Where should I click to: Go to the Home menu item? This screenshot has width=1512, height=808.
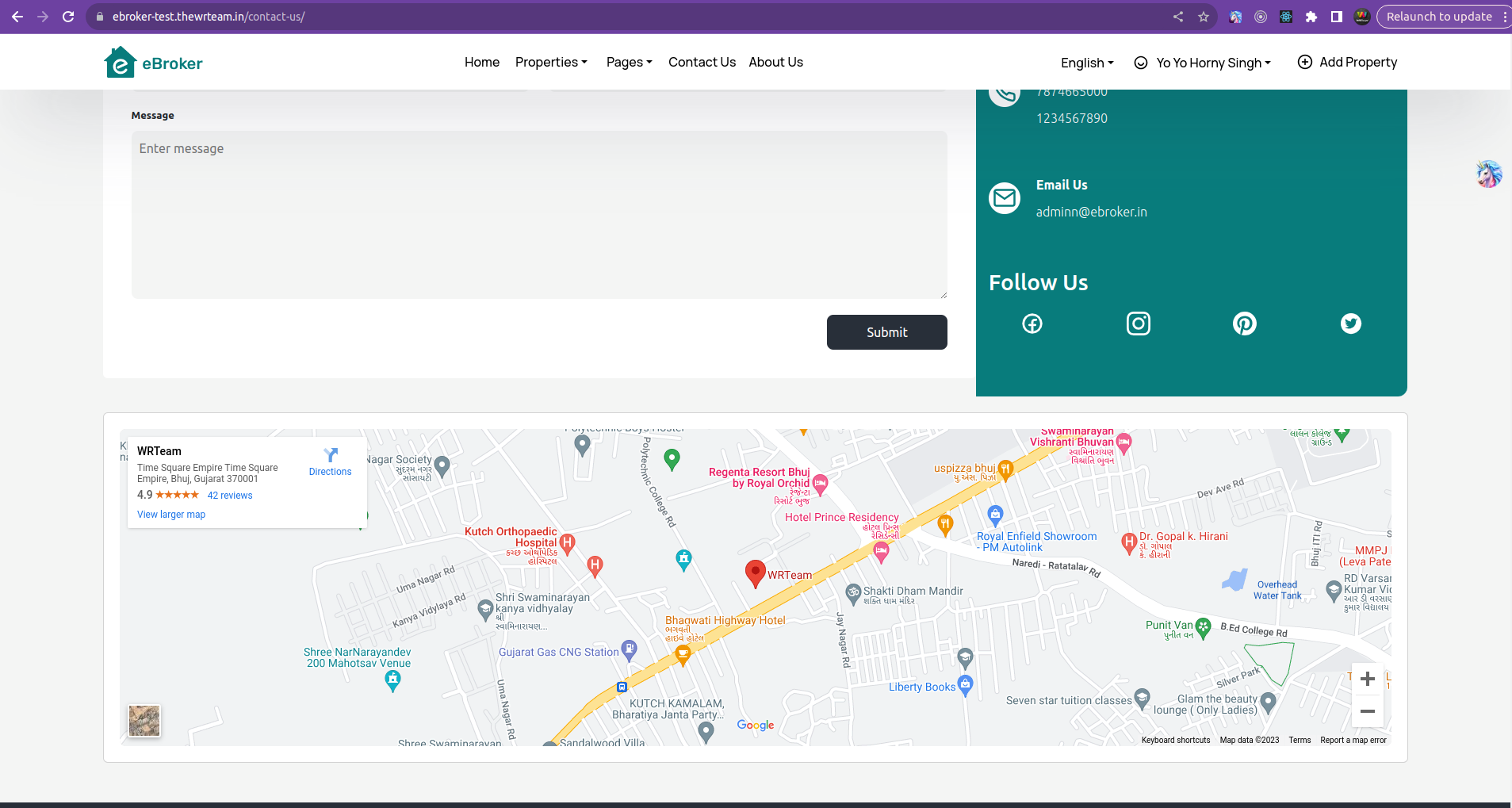(481, 62)
